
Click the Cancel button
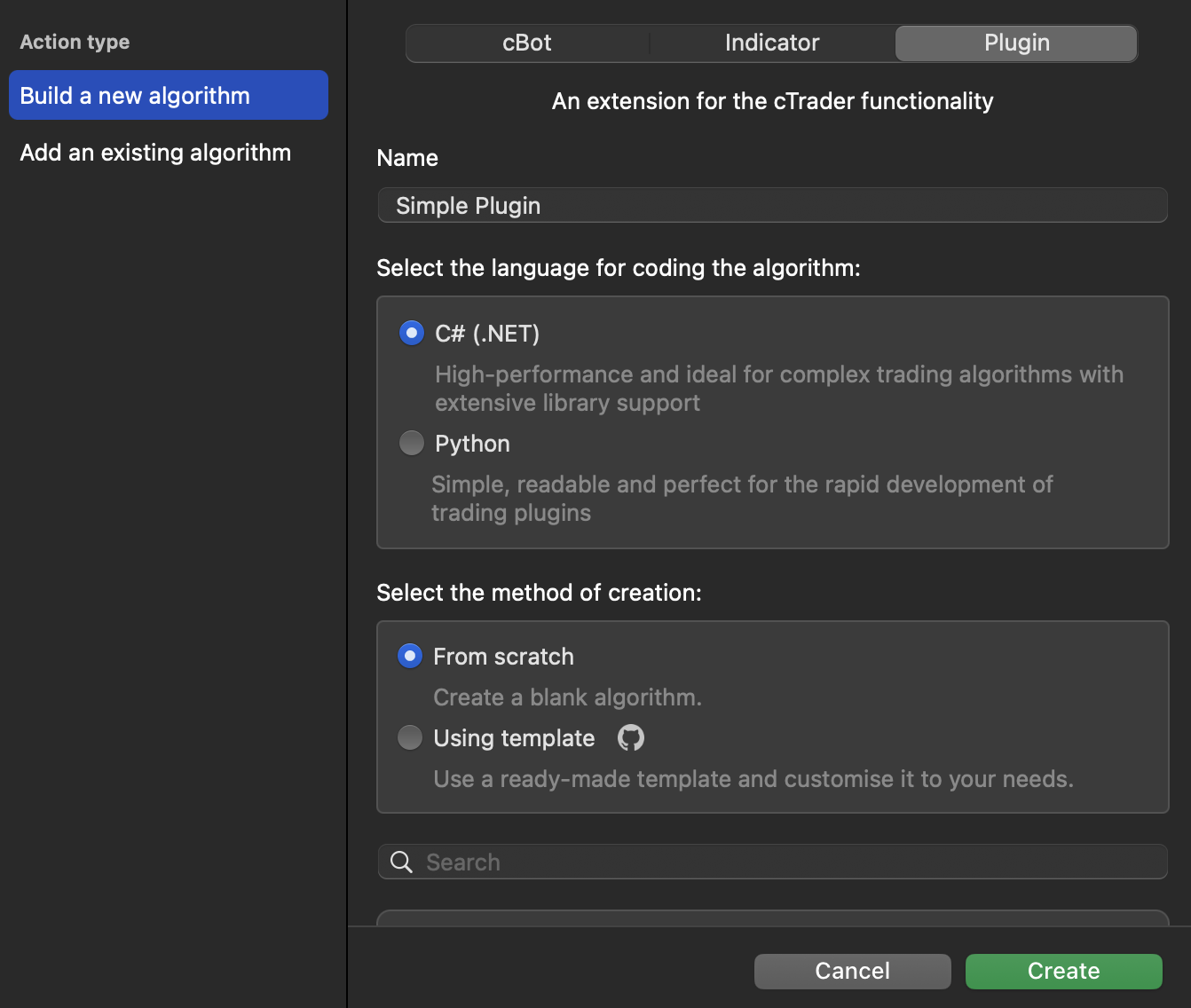852,971
